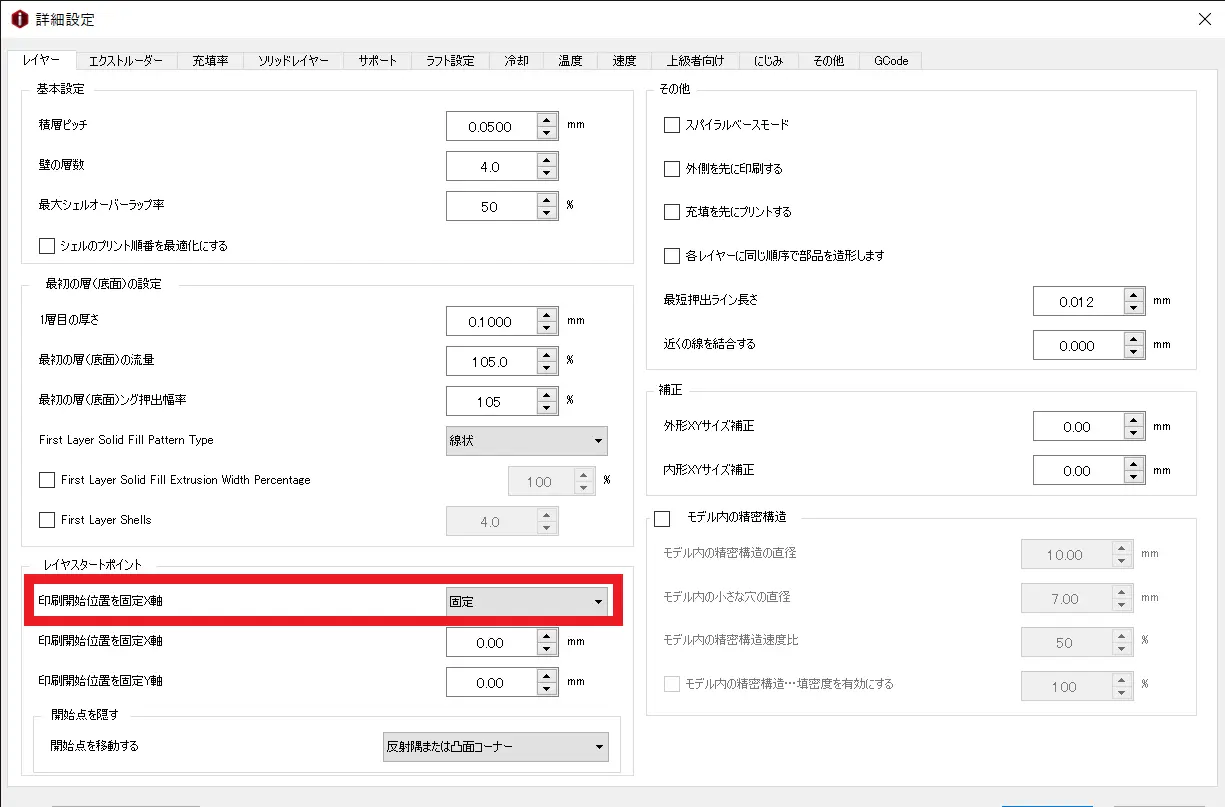Open First Layer Solid Fill Pattern Type dropdown

(x=526, y=440)
